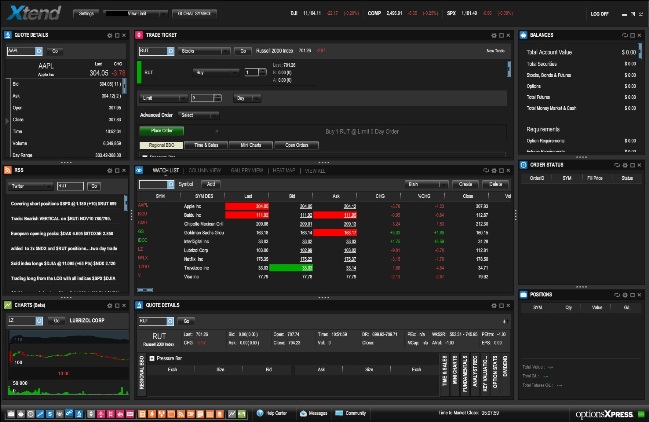This screenshot has width=649, height=422.
Task: Switch to the GALLERY VIEW tab
Action: (247, 170)
